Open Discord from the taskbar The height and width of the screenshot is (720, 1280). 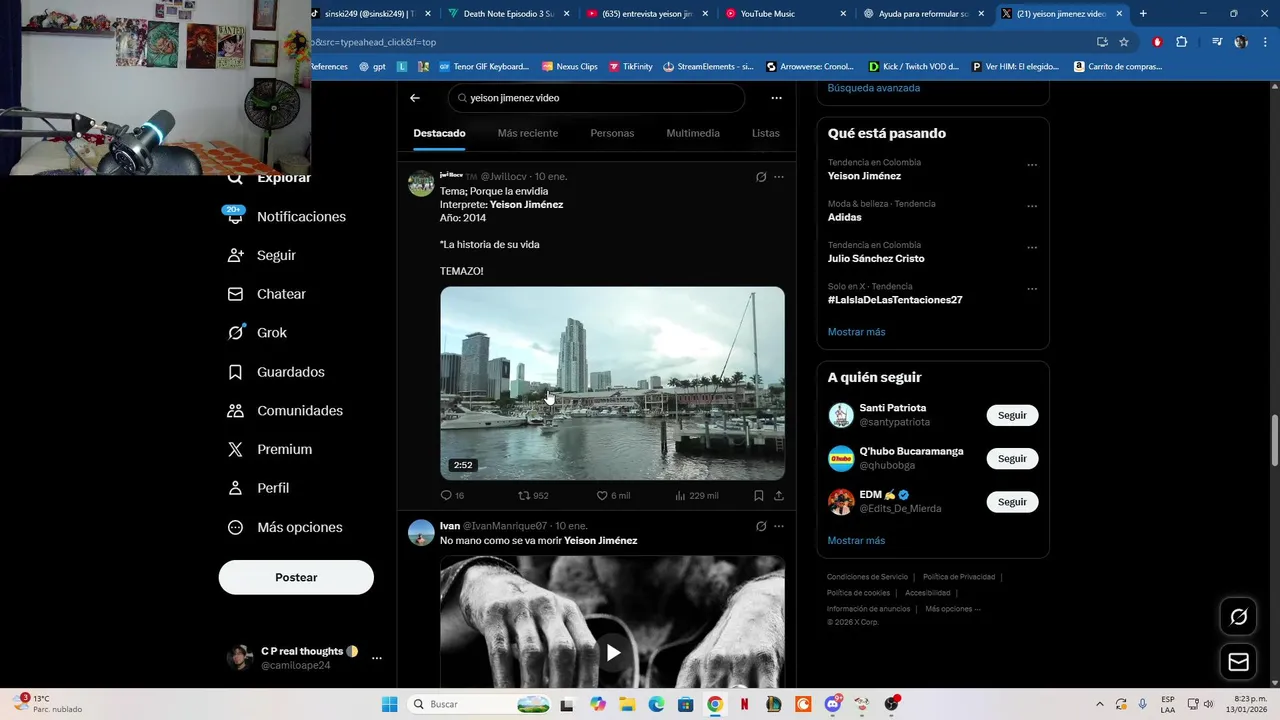pyautogui.click(x=833, y=704)
